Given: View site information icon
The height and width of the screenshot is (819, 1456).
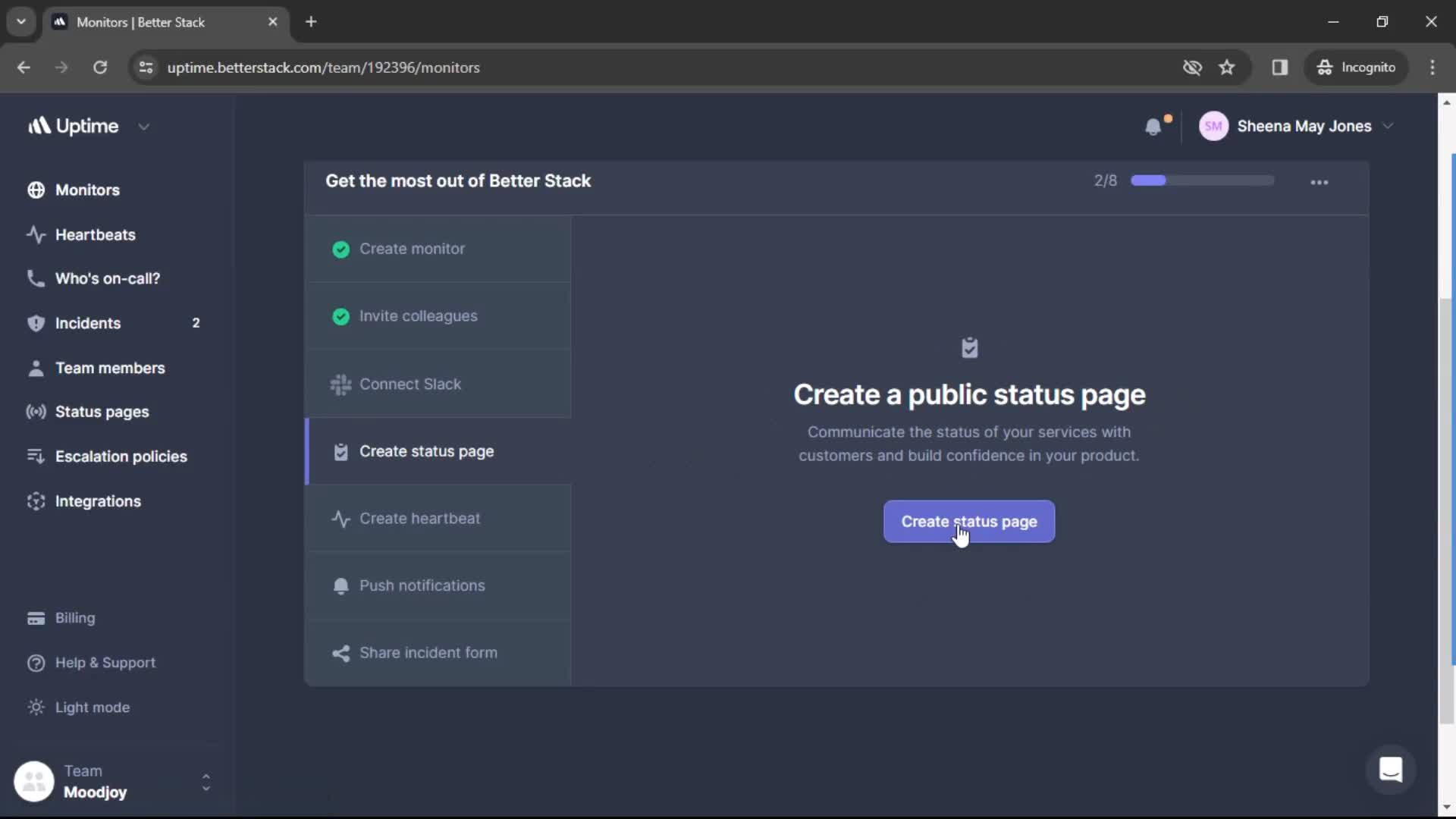Looking at the screenshot, I should pyautogui.click(x=146, y=67).
